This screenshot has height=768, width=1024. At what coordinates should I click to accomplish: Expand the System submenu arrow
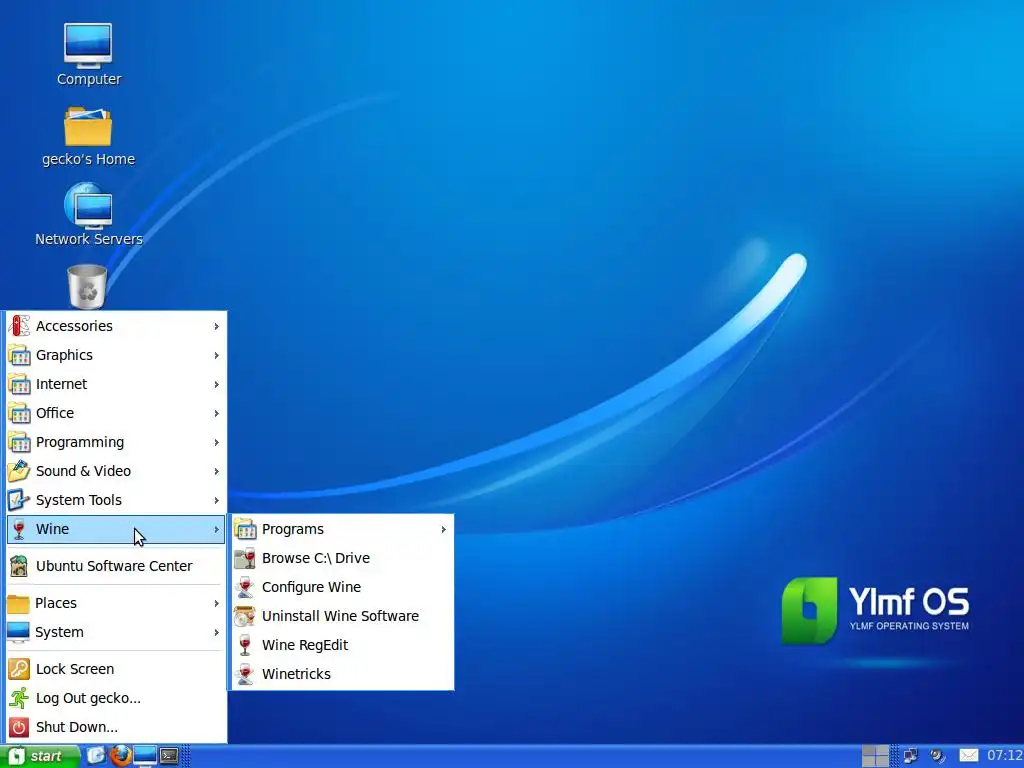[x=216, y=632]
